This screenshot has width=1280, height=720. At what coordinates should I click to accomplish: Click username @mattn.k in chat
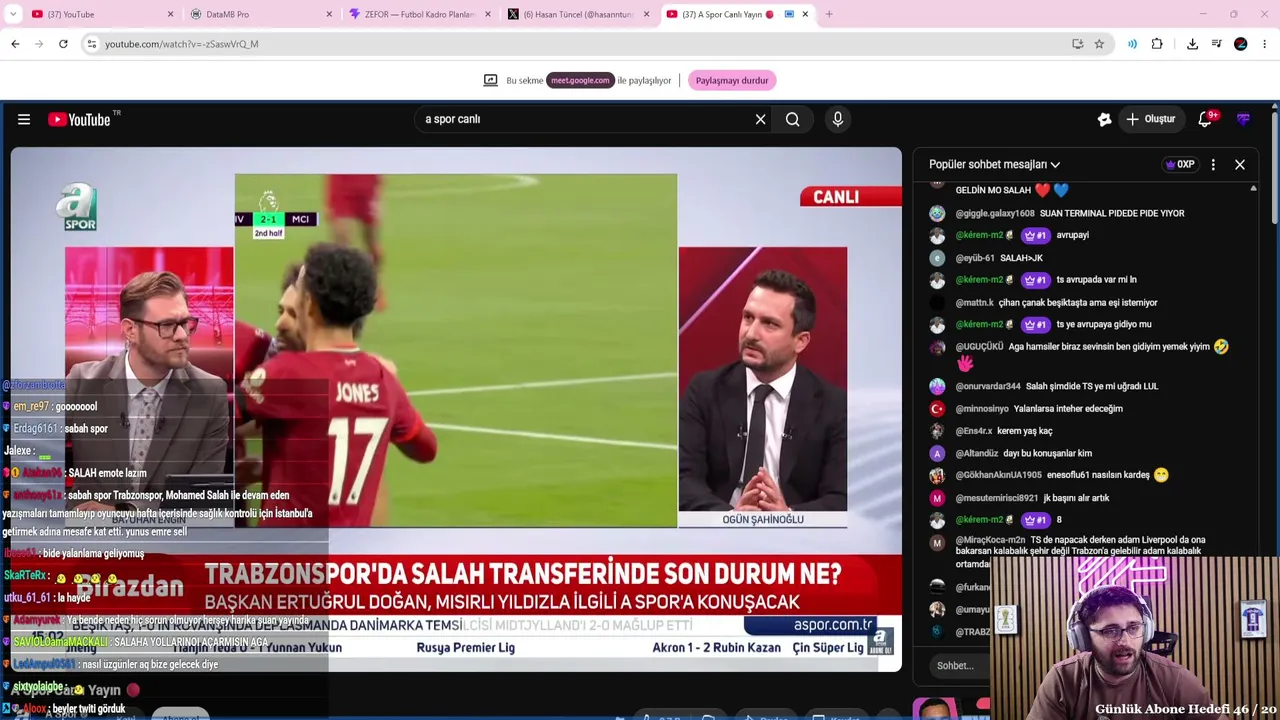pos(975,302)
